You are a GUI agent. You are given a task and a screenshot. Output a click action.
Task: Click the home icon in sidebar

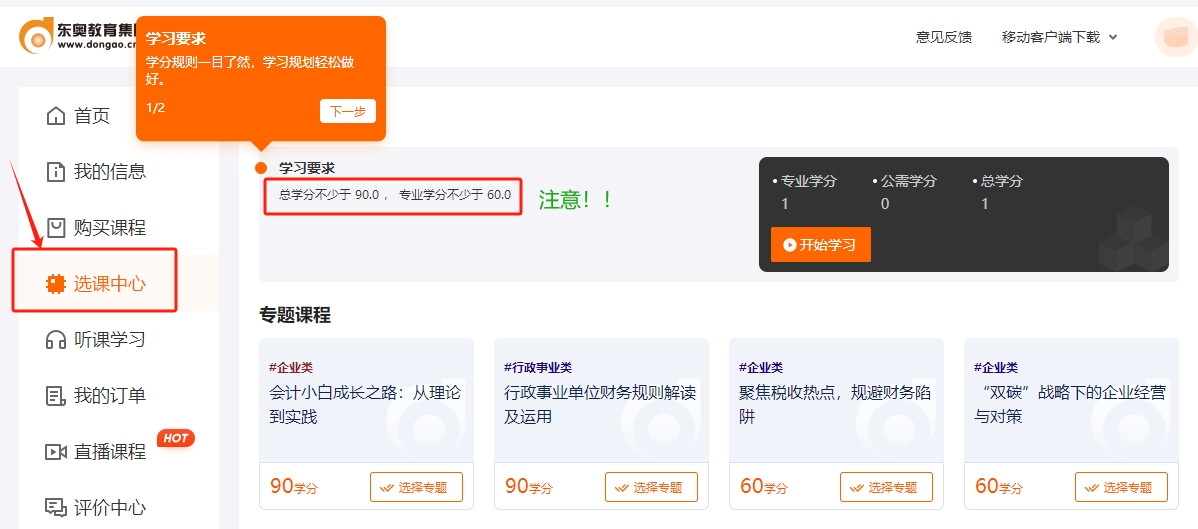56,116
